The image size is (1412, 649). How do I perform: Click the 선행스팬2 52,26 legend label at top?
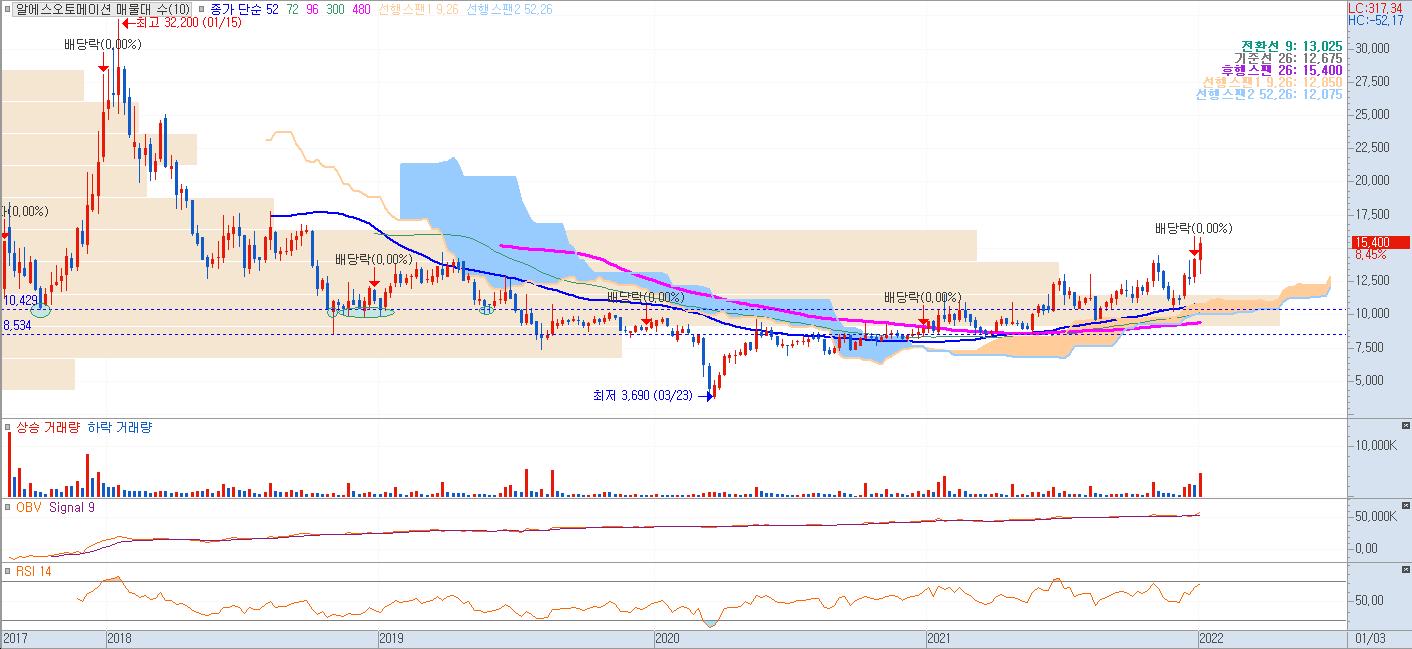tap(510, 9)
